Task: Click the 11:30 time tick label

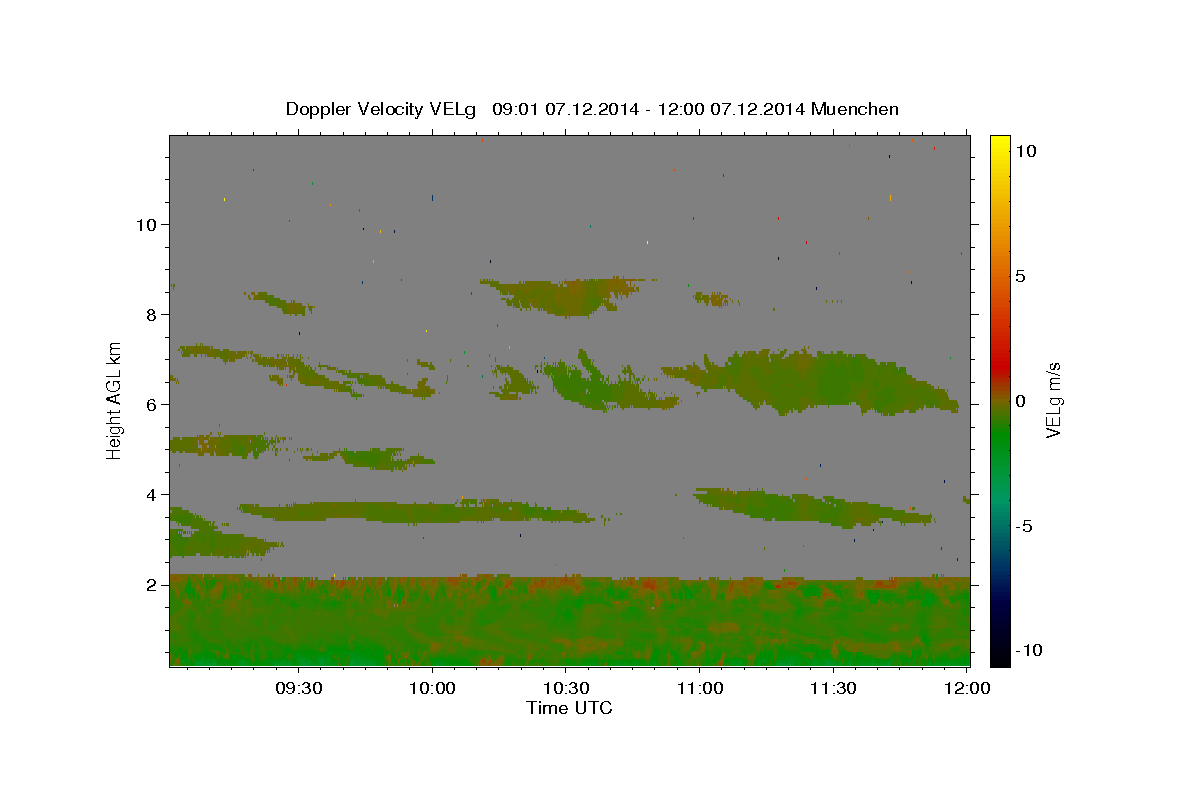Action: [834, 689]
